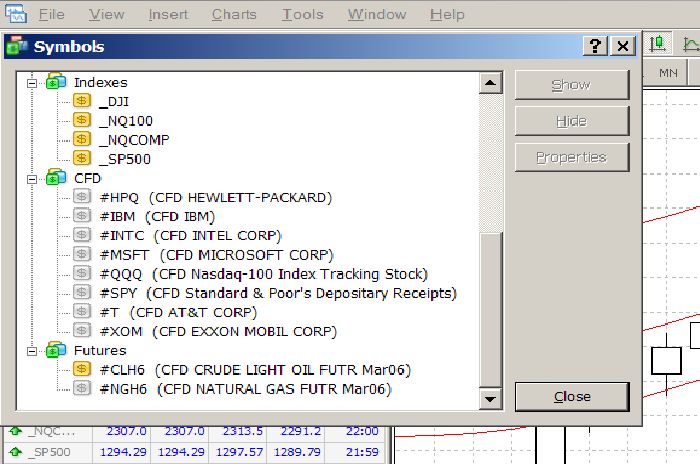
Task: Click the 21:59 time cell
Action: point(362,452)
